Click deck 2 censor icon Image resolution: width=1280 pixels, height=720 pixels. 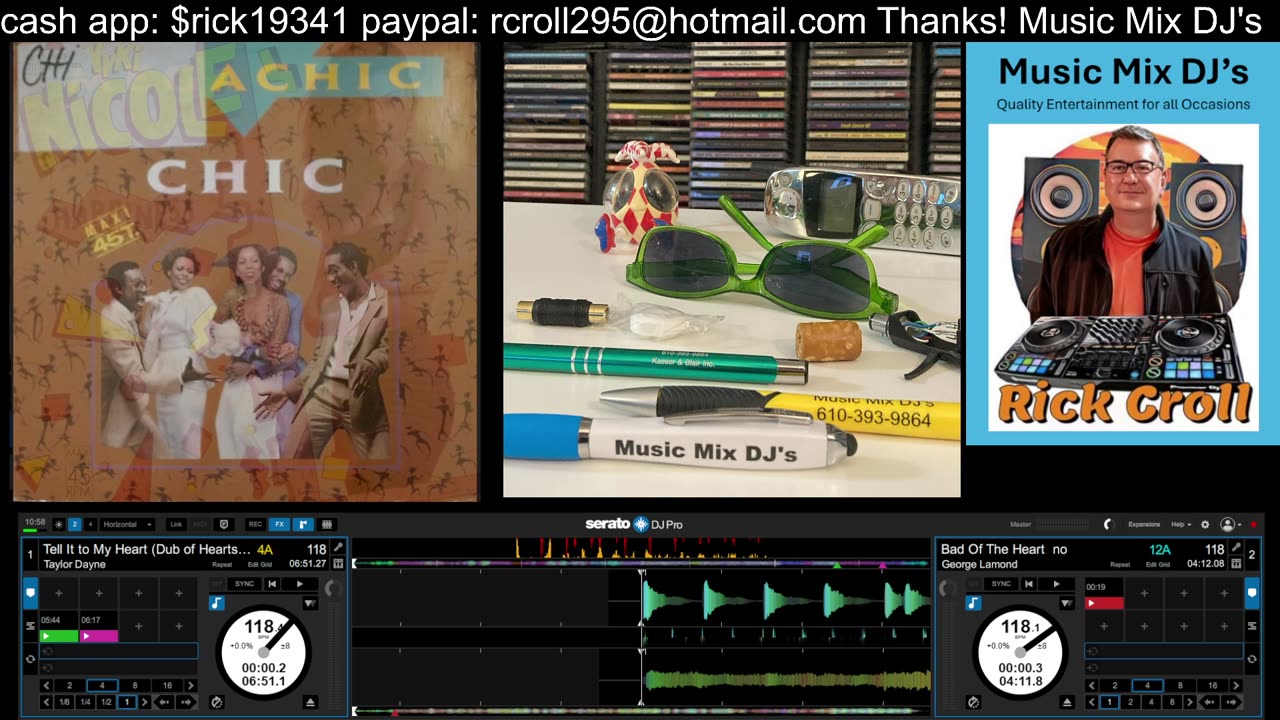(x=973, y=702)
